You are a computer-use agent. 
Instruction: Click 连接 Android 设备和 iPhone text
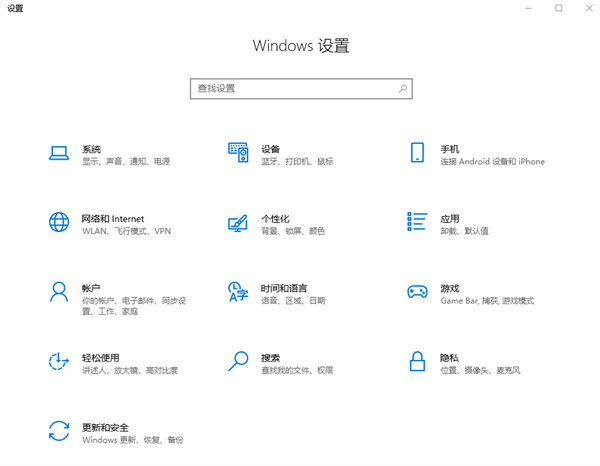pyautogui.click(x=492, y=161)
